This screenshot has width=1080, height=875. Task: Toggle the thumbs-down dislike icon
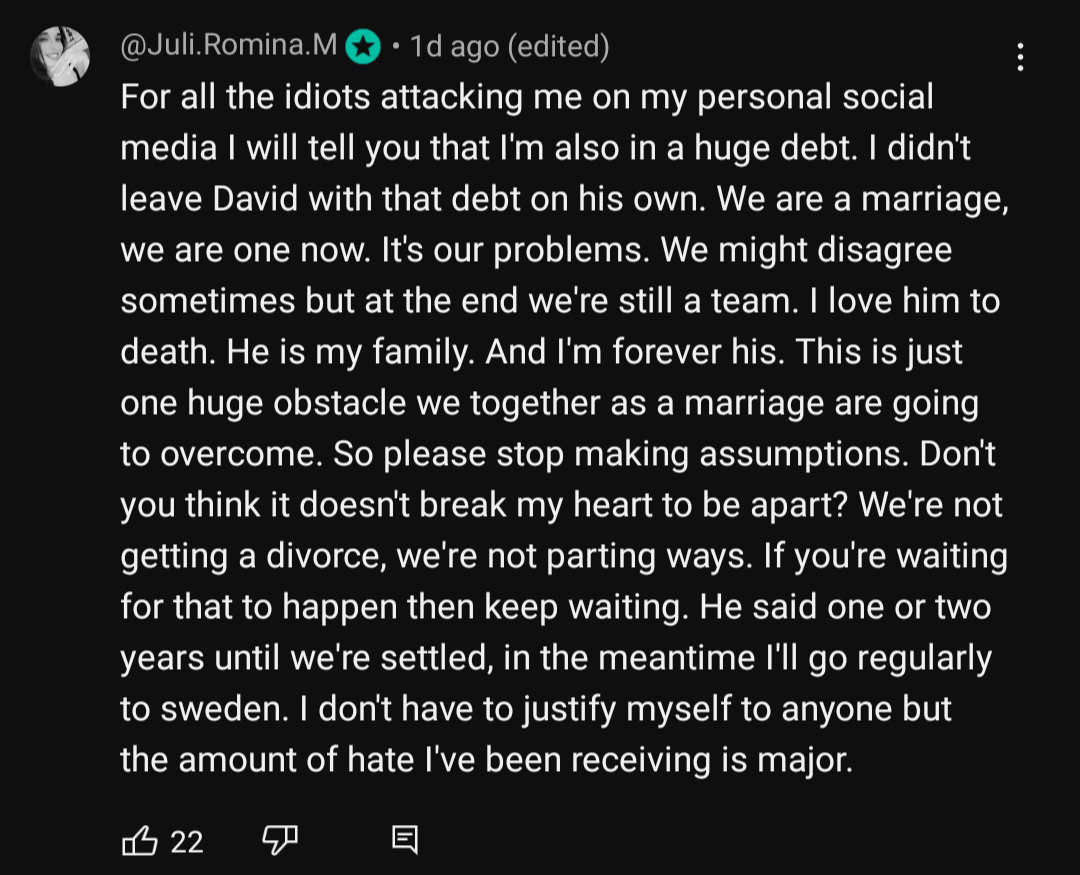(x=279, y=841)
